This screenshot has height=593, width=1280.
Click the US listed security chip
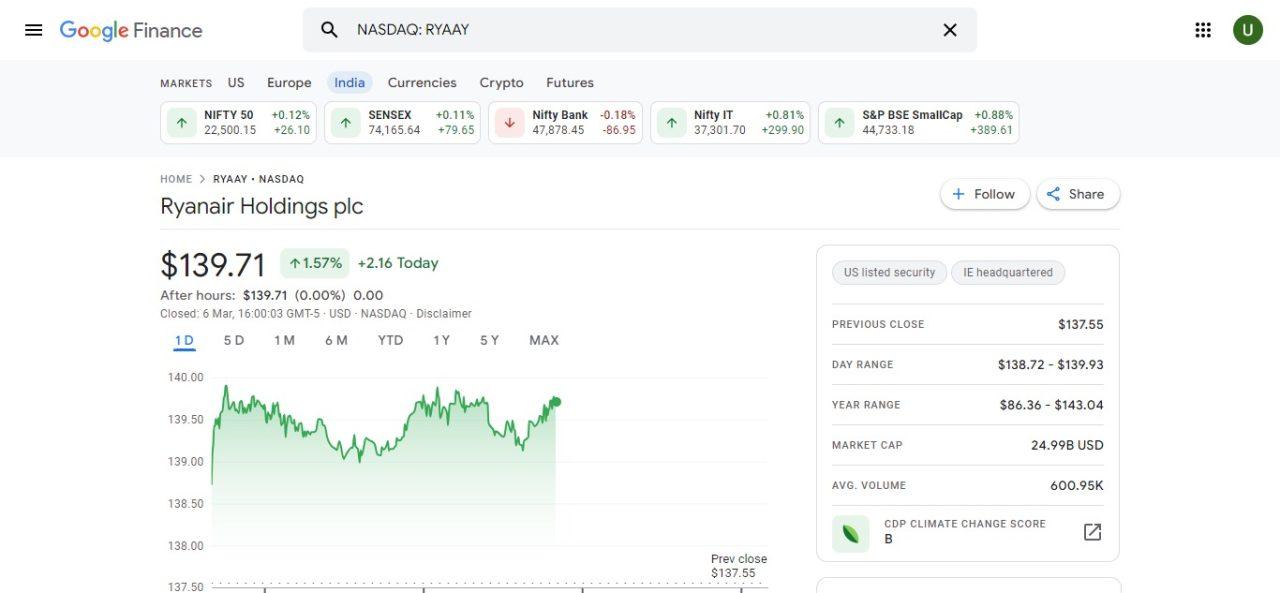pyautogui.click(x=889, y=272)
